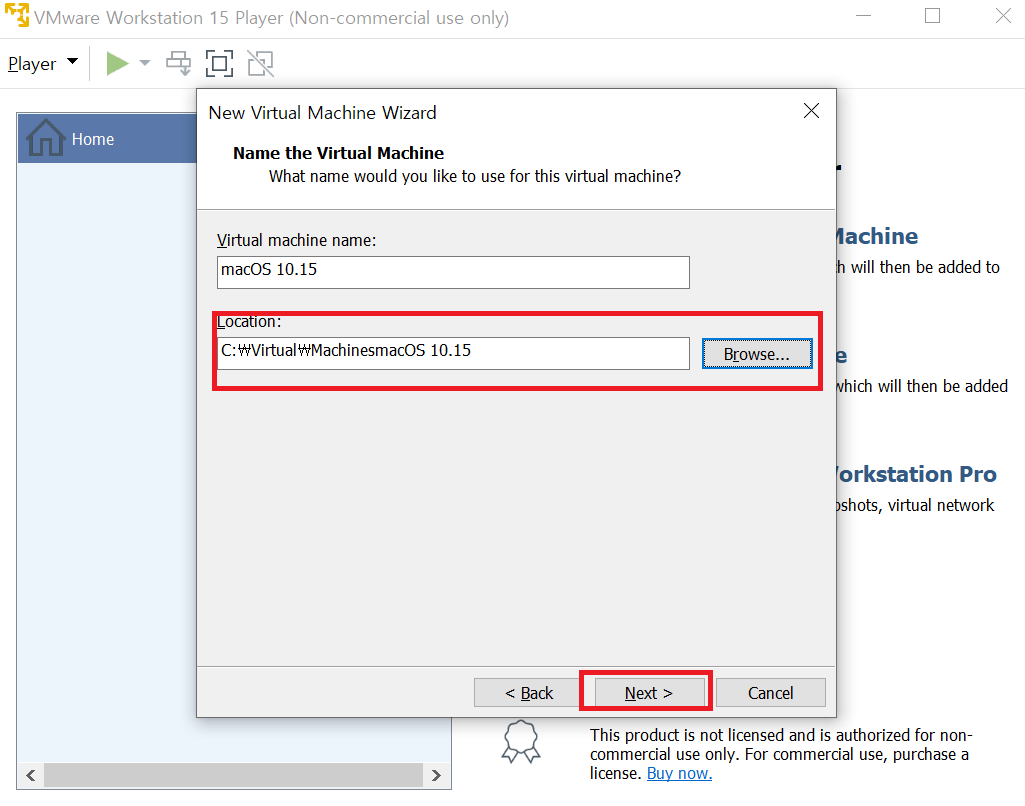Click the green Power On play icon
1025x806 pixels.
[x=117, y=64]
